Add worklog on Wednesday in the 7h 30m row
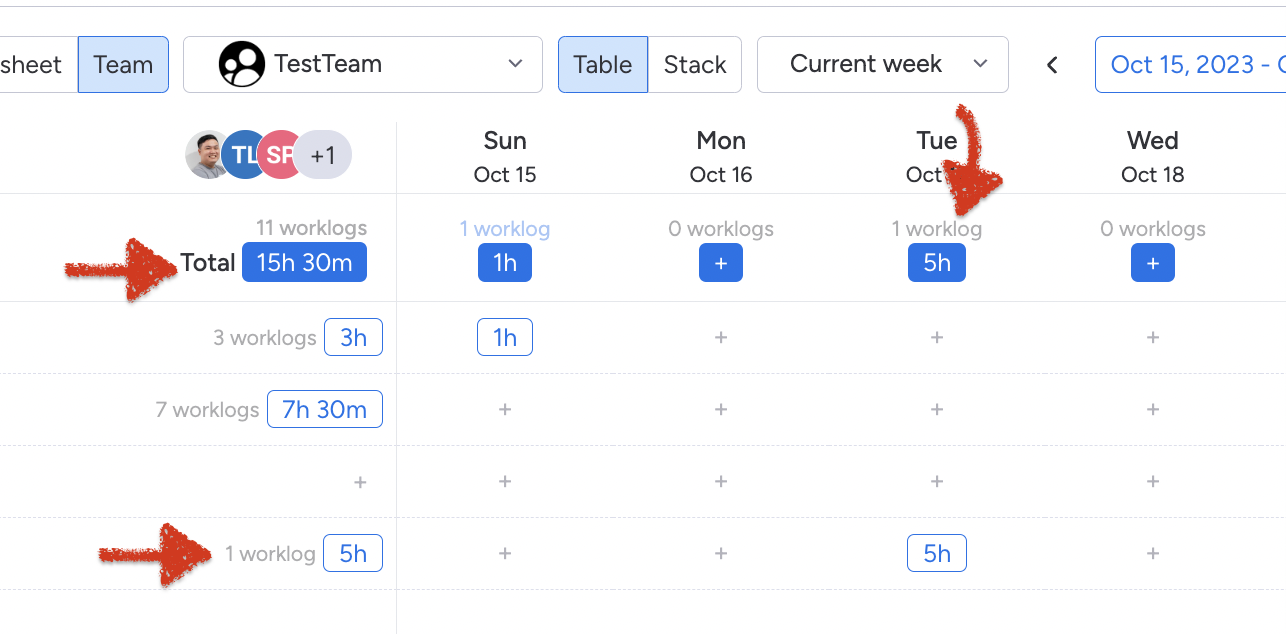1286x634 pixels. [x=1152, y=410]
